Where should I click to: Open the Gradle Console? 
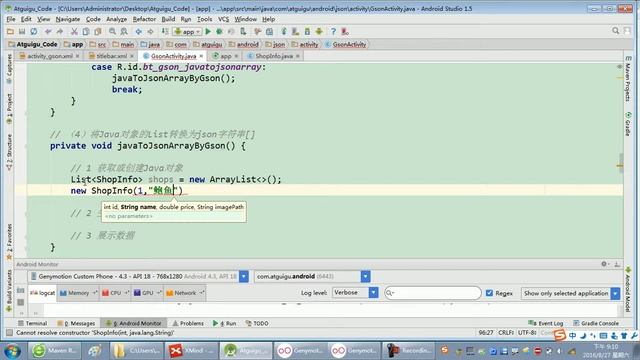tap(596, 323)
